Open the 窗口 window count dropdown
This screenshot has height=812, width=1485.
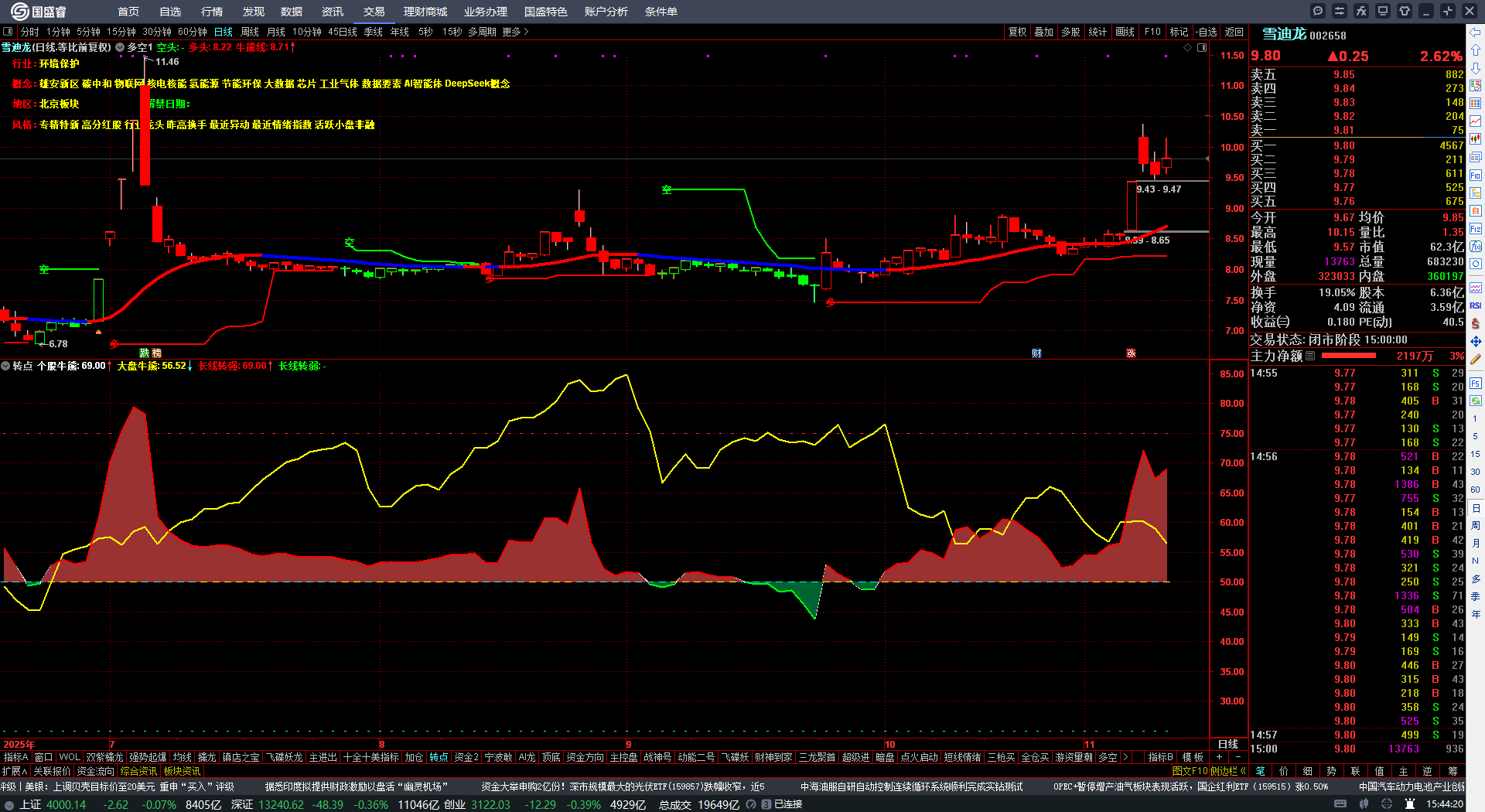[x=43, y=757]
